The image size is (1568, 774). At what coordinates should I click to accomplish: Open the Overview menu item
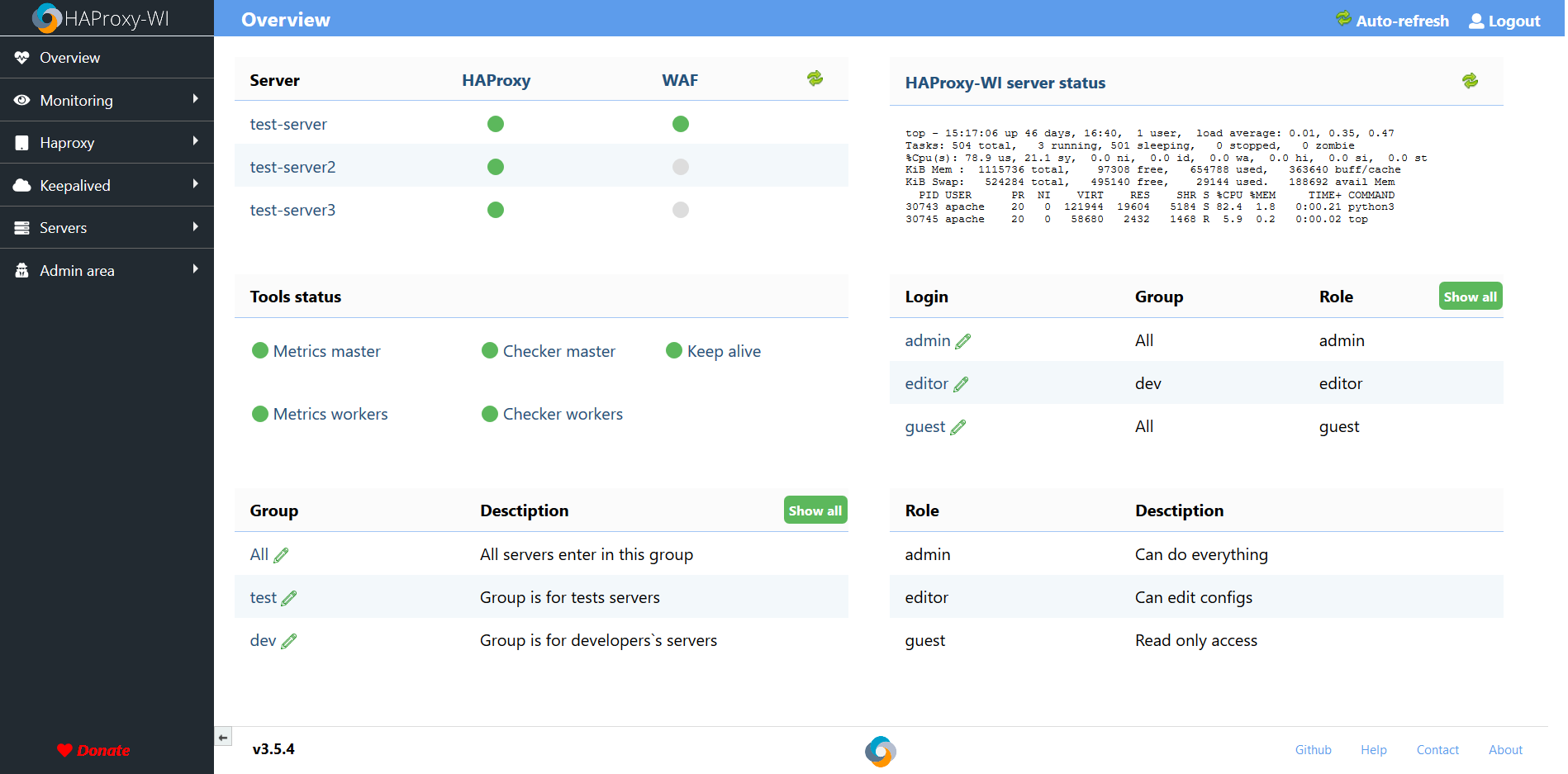coord(107,58)
